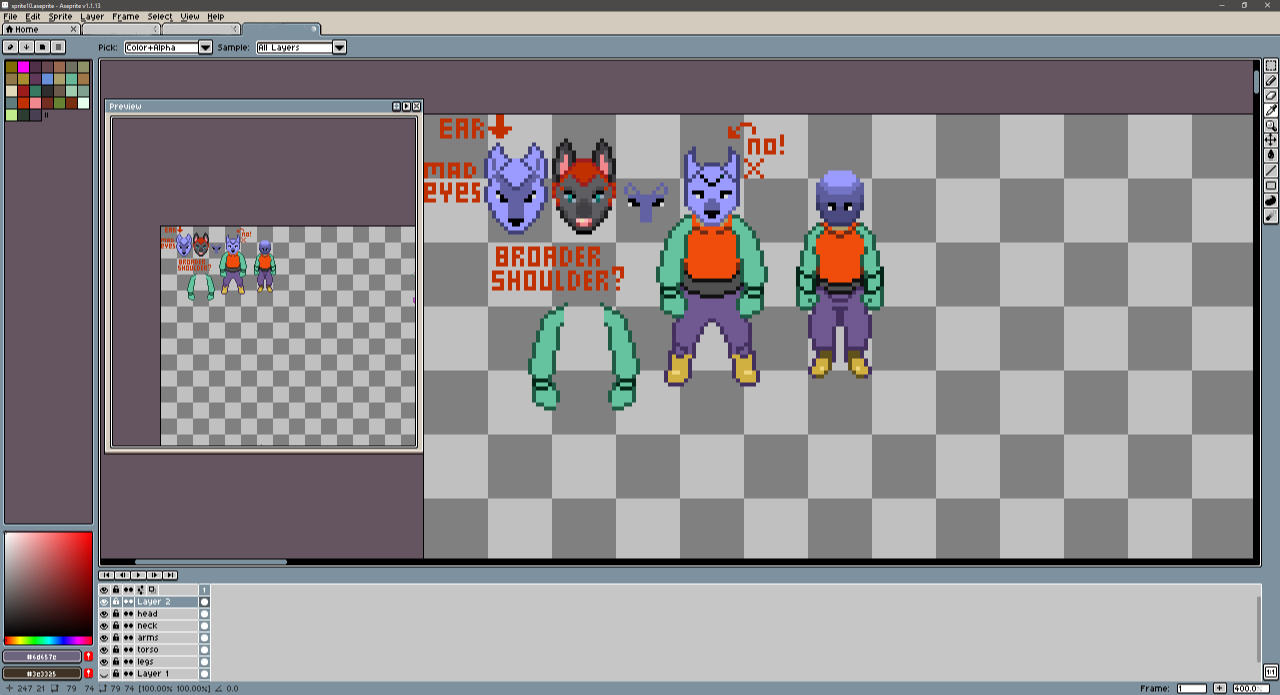Close the Preview window
1280x695 pixels.
(416, 106)
